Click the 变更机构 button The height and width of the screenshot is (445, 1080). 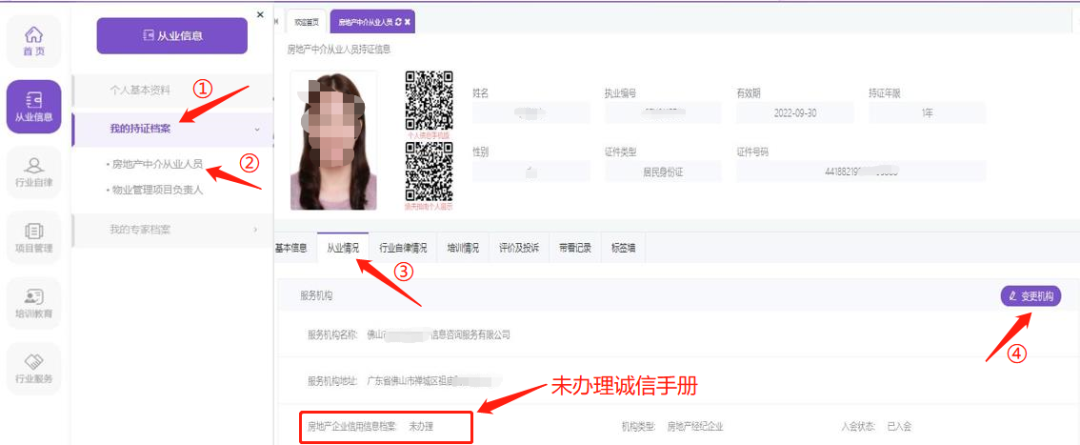tap(1029, 296)
